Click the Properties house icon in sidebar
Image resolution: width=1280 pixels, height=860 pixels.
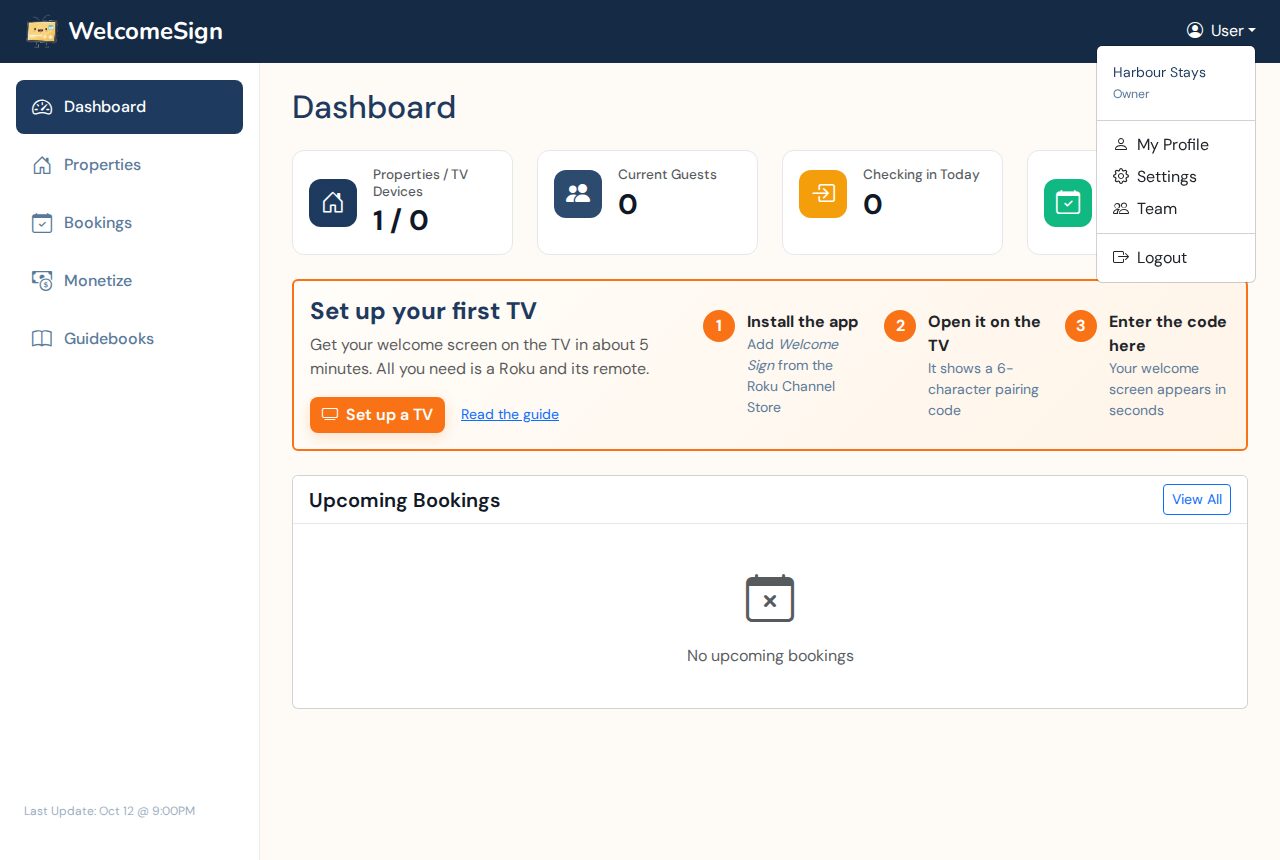[42, 165]
